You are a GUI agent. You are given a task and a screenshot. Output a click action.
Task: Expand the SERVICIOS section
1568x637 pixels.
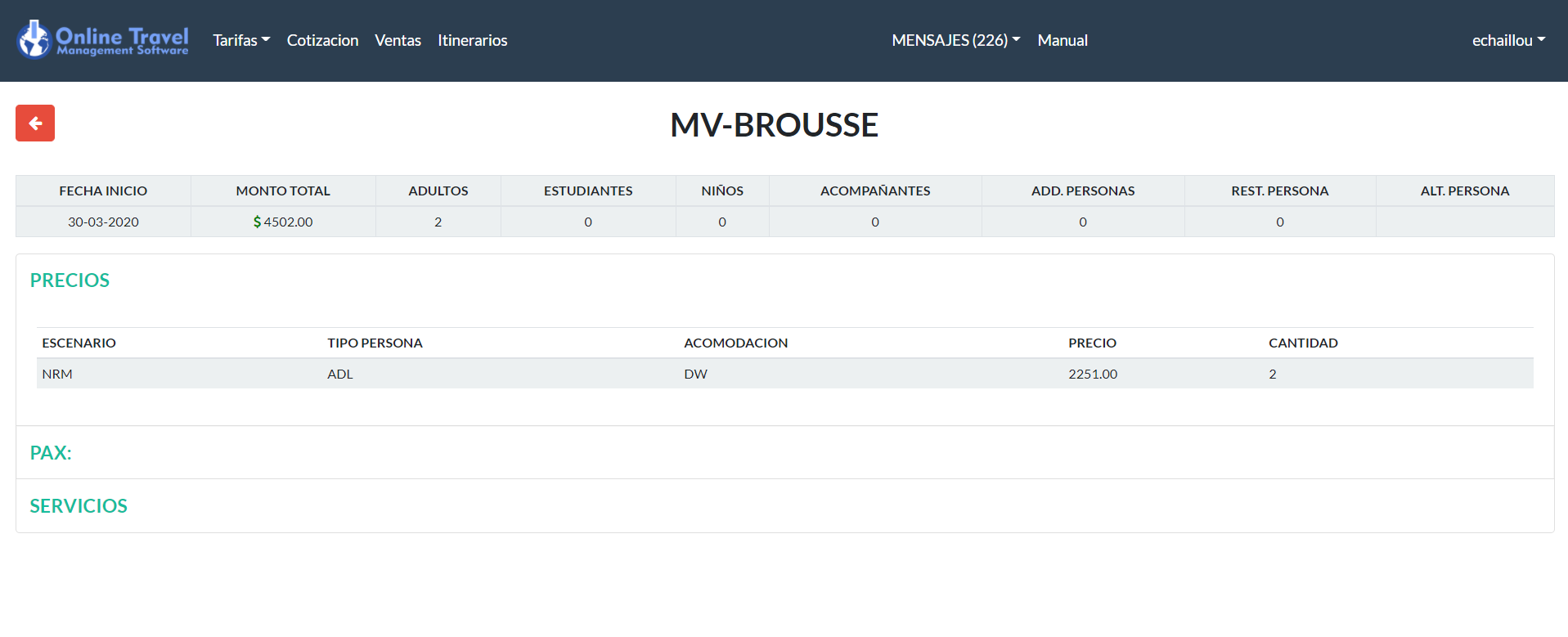pos(79,506)
